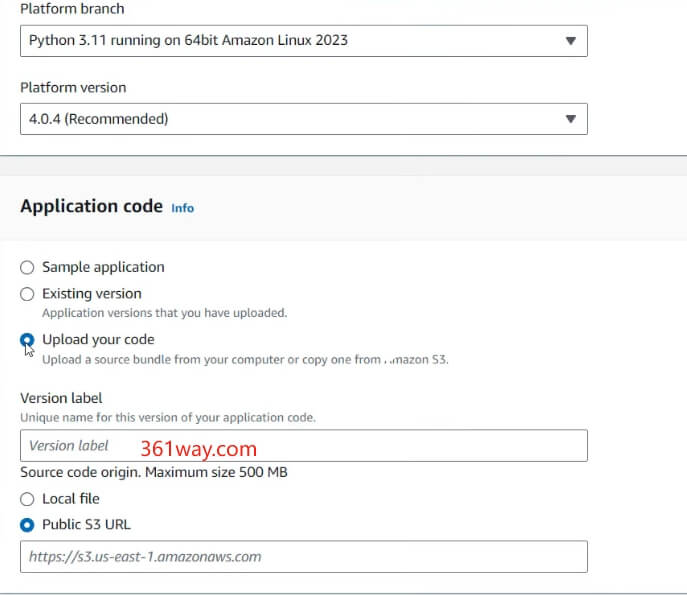The width and height of the screenshot is (687, 595).
Task: Open the Platform branch dropdown
Action: [x=290, y=41]
